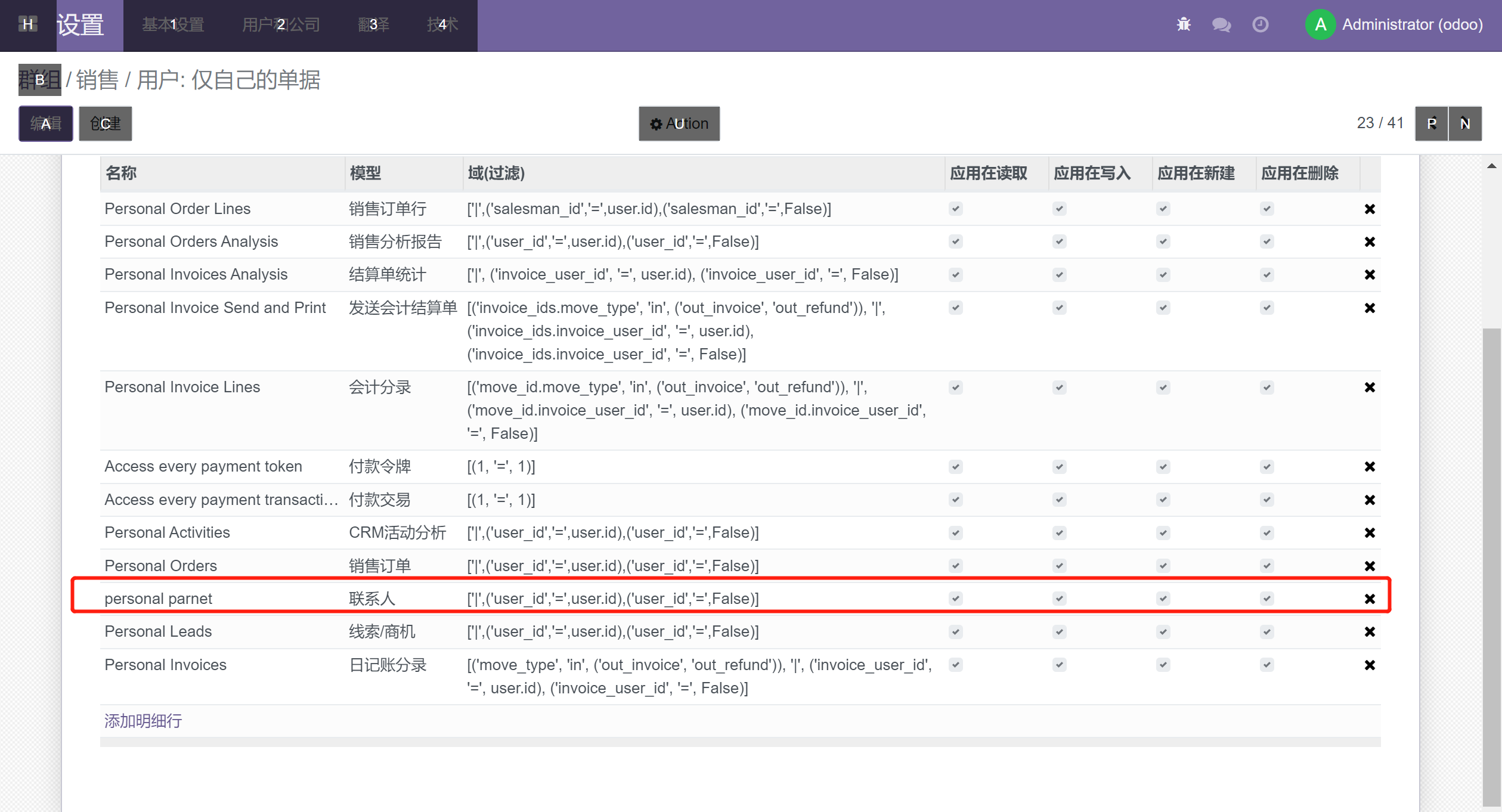Screen dimensions: 1502x812
Task: Remove the Personal Leads rule row
Action: point(1370,631)
